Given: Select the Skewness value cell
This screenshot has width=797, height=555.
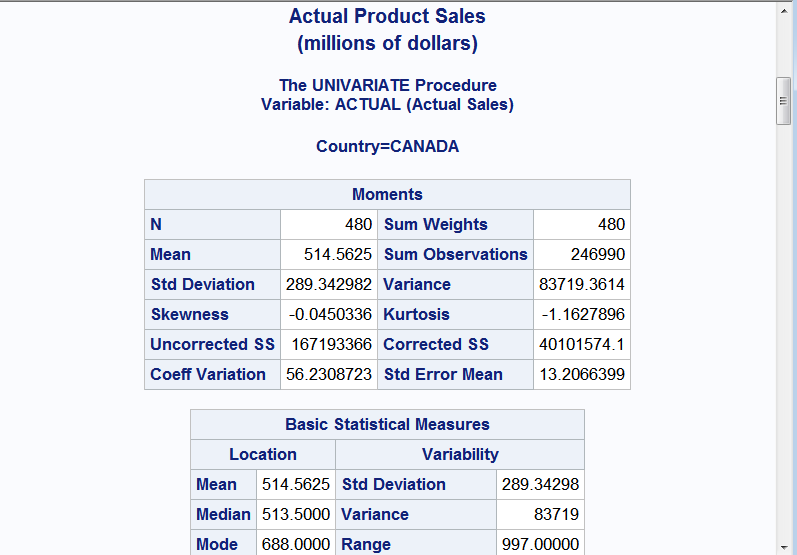Looking at the screenshot, I should [330, 314].
